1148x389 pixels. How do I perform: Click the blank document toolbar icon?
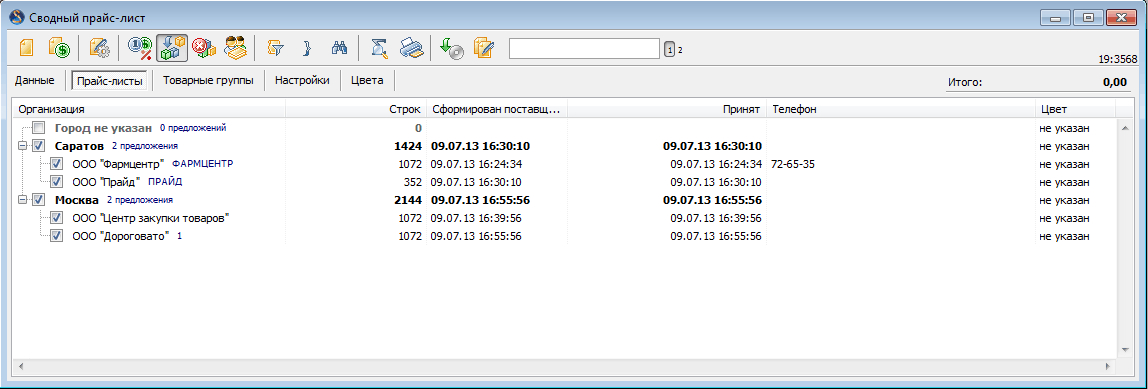(26, 48)
